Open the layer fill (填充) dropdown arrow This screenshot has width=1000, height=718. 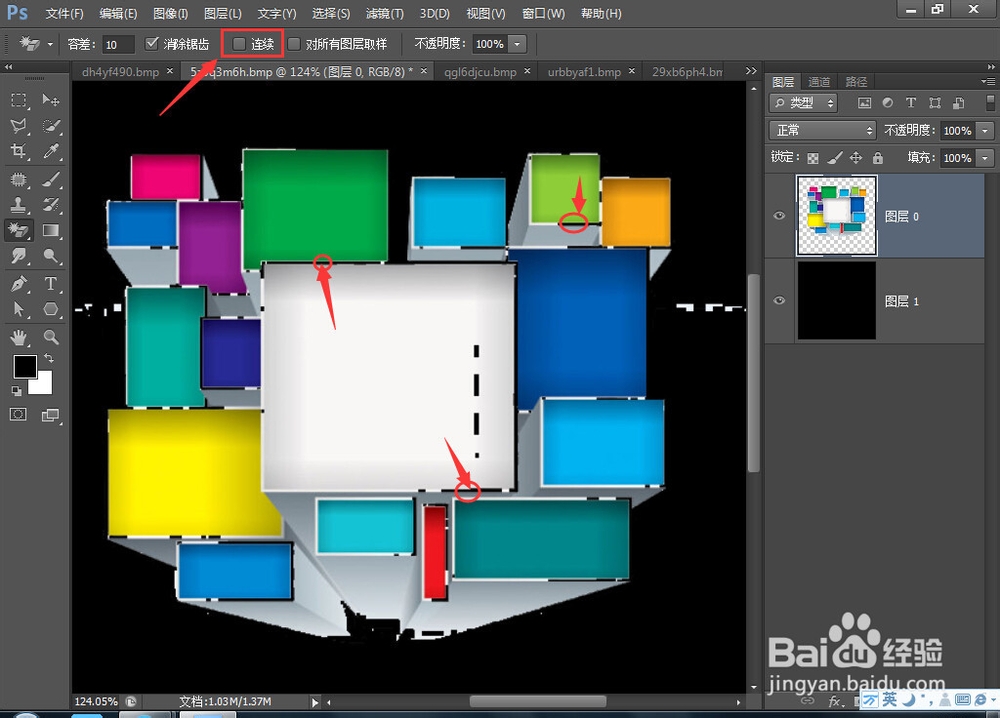985,158
